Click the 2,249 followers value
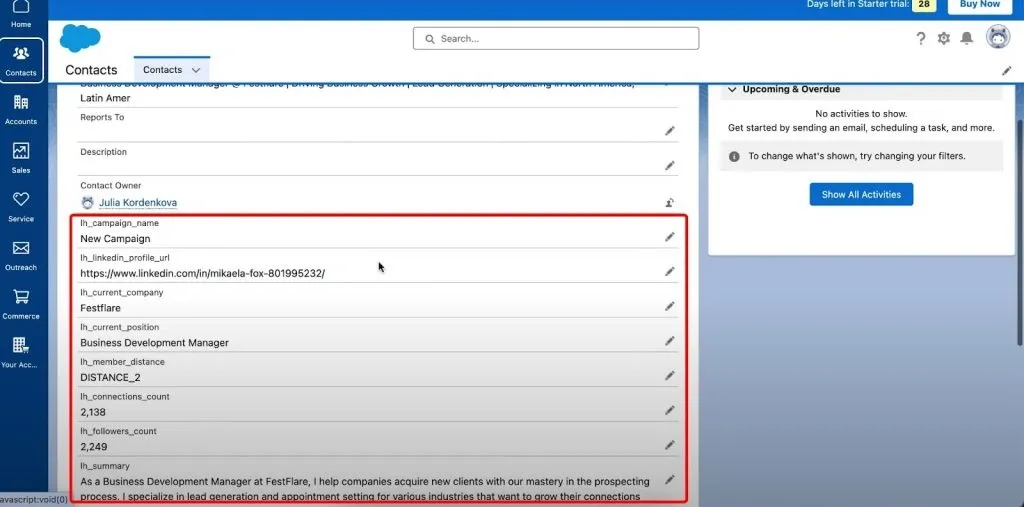This screenshot has height=507, width=1024. coord(93,447)
